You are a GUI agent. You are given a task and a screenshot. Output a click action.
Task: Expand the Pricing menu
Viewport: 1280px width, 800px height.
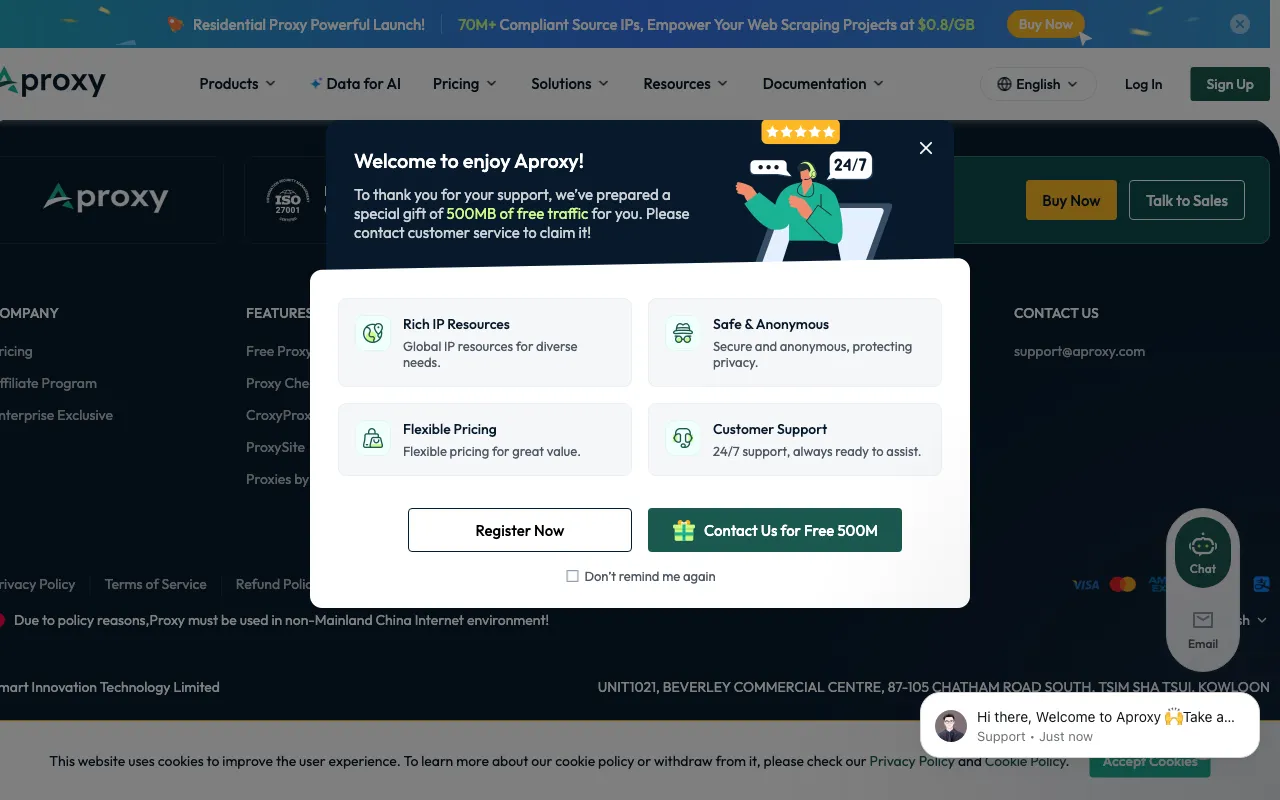tap(465, 84)
